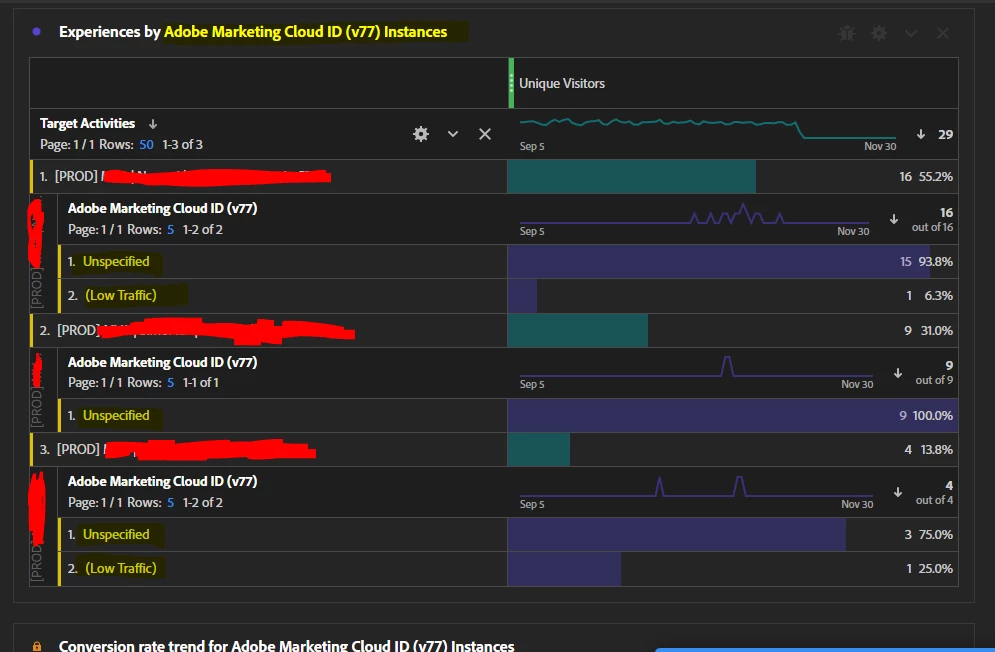Screen dimensions: 995x652
Task: Click the Adobe Marketing Cloud ID (v77) header under row 3
Action: (x=162, y=481)
